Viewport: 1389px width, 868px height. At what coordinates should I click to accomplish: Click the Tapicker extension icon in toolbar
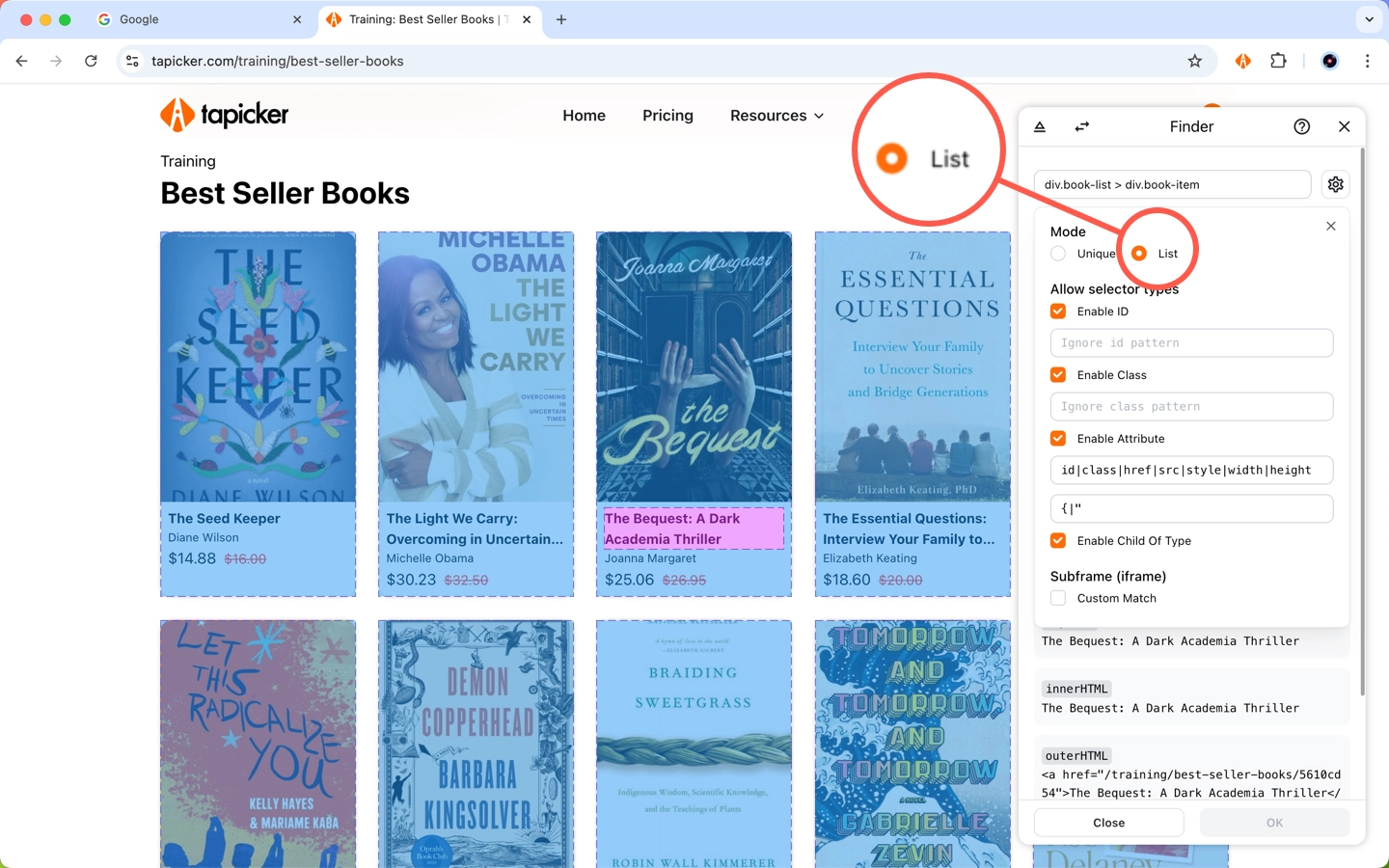click(x=1242, y=61)
